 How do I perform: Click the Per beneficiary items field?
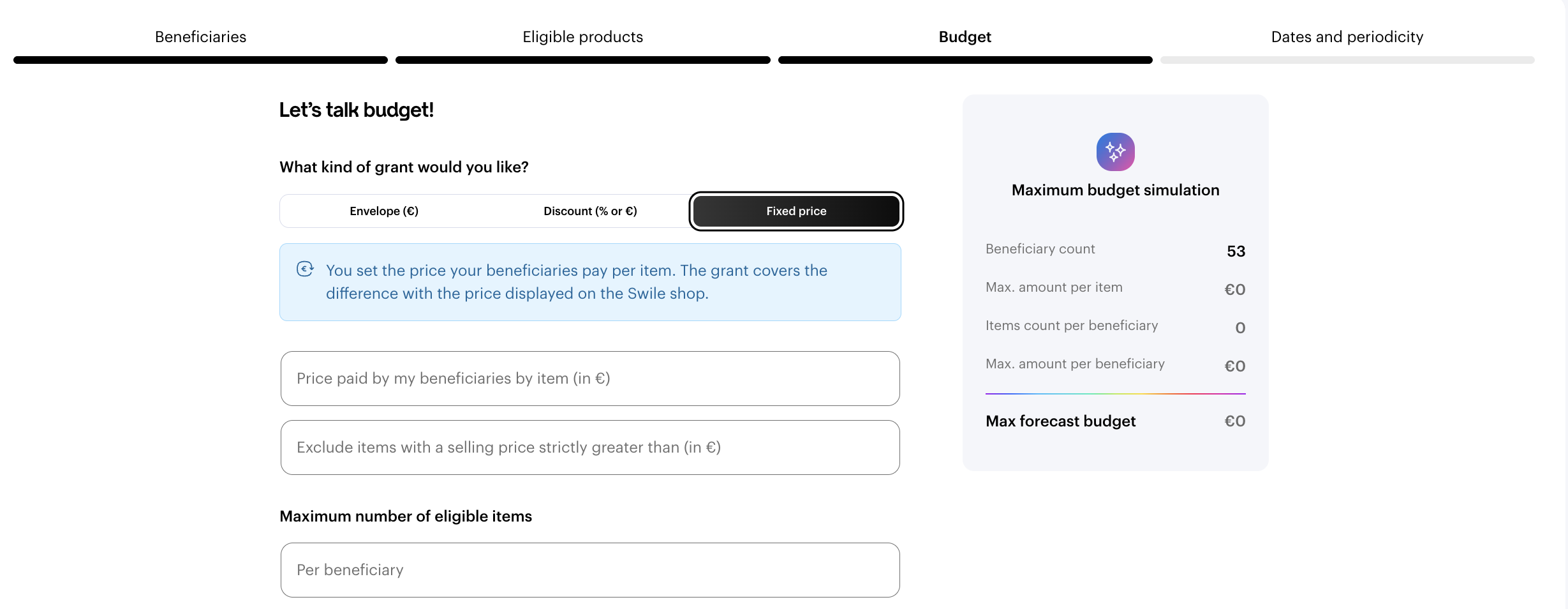[590, 570]
